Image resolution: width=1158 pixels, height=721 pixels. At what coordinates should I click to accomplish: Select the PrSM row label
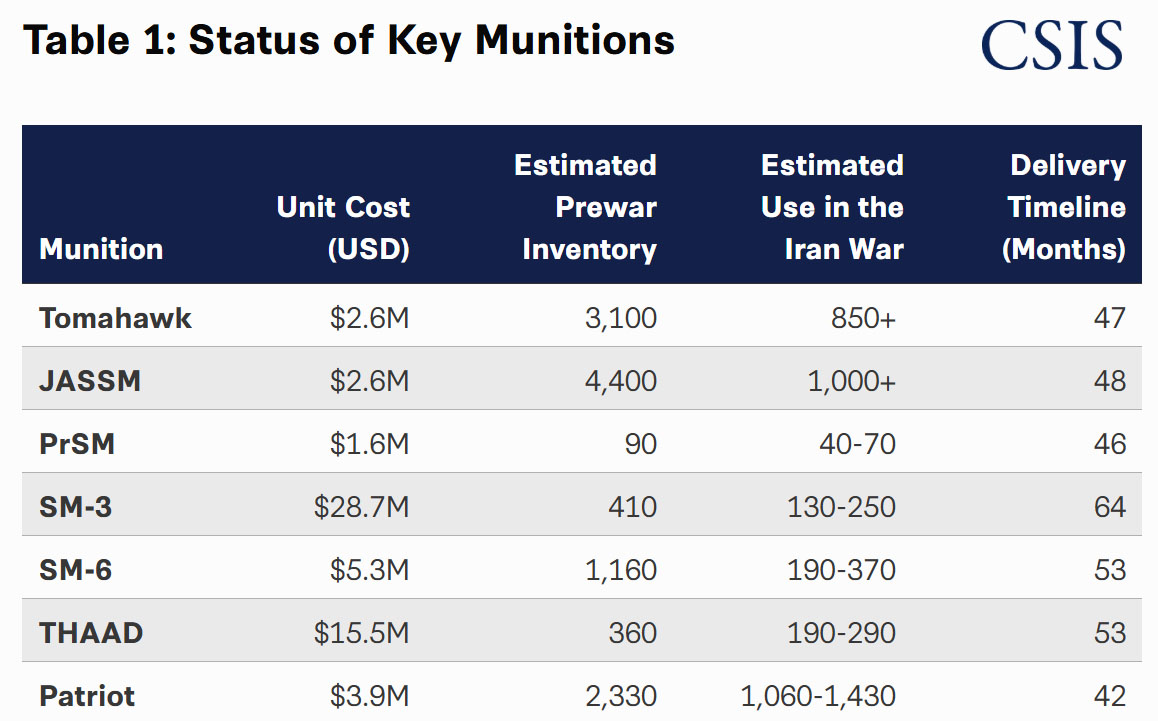coord(77,444)
